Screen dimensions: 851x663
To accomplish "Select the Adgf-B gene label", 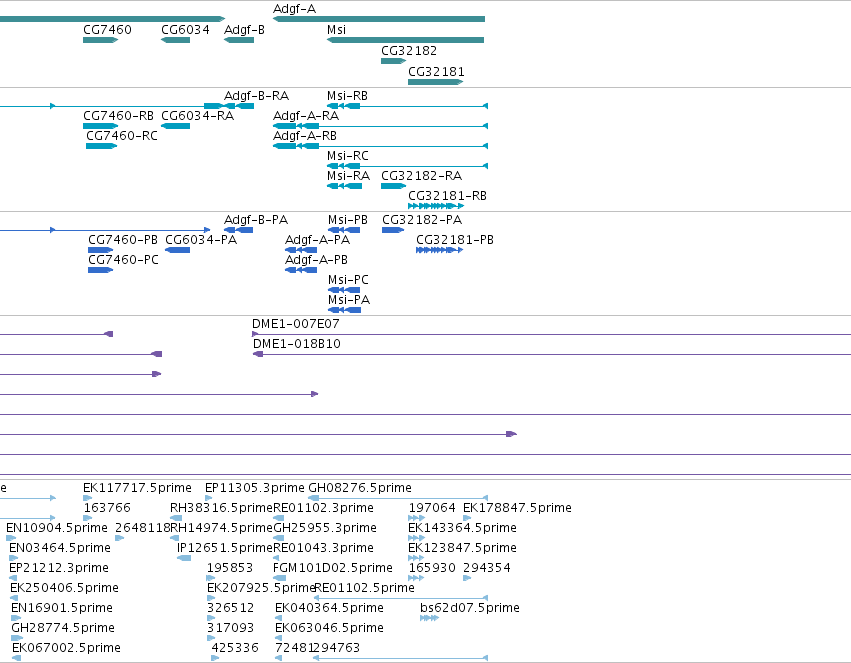I will pyautogui.click(x=244, y=30).
